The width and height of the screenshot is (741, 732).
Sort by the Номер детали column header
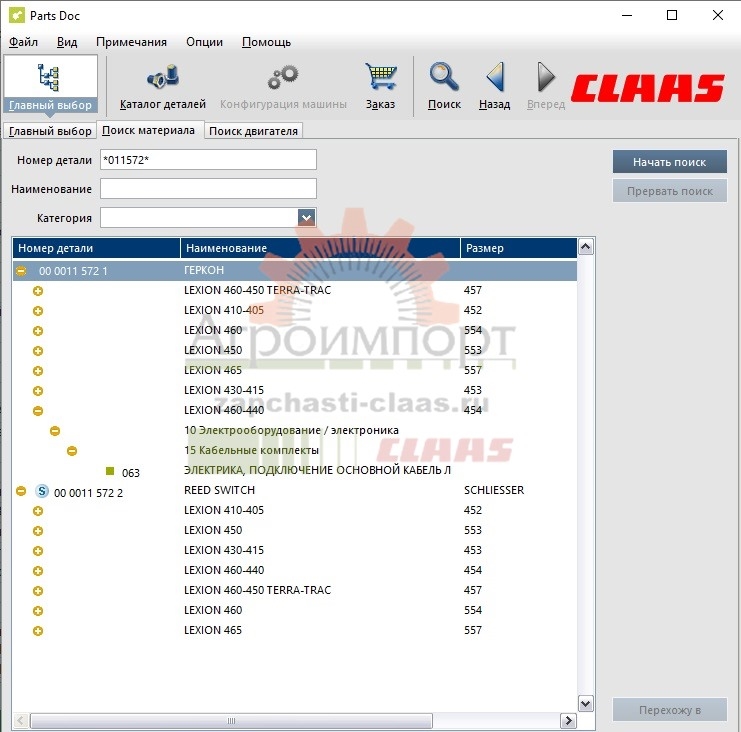96,248
